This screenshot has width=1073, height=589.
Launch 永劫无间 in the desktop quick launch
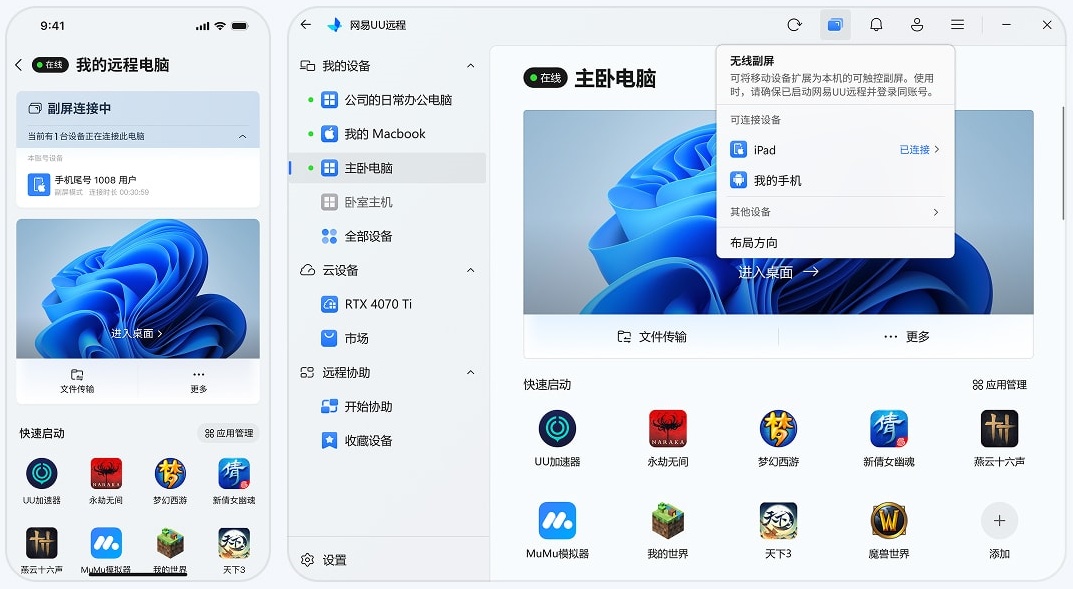tap(667, 429)
